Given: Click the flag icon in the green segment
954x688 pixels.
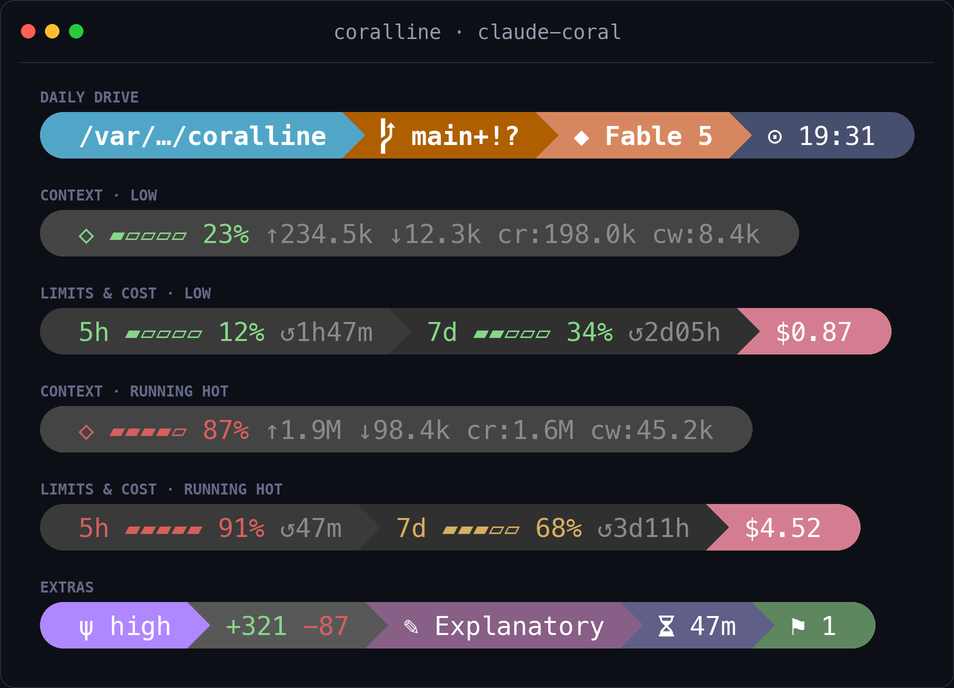Looking at the screenshot, I should (x=798, y=626).
